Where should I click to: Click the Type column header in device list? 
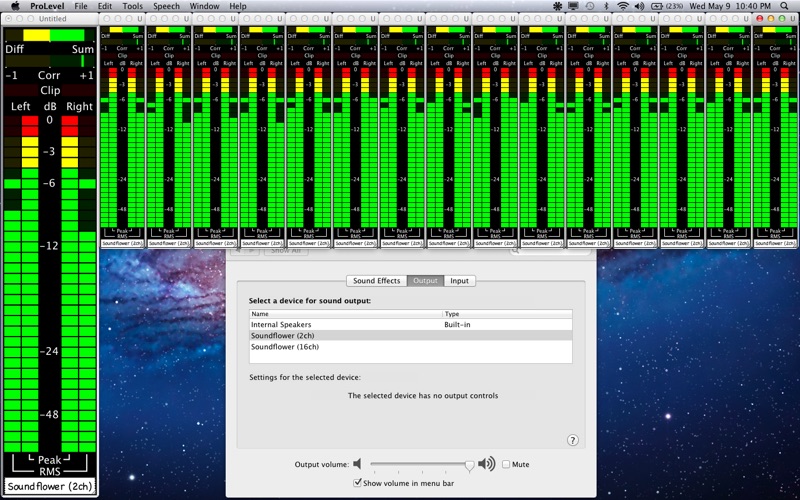pyautogui.click(x=508, y=314)
